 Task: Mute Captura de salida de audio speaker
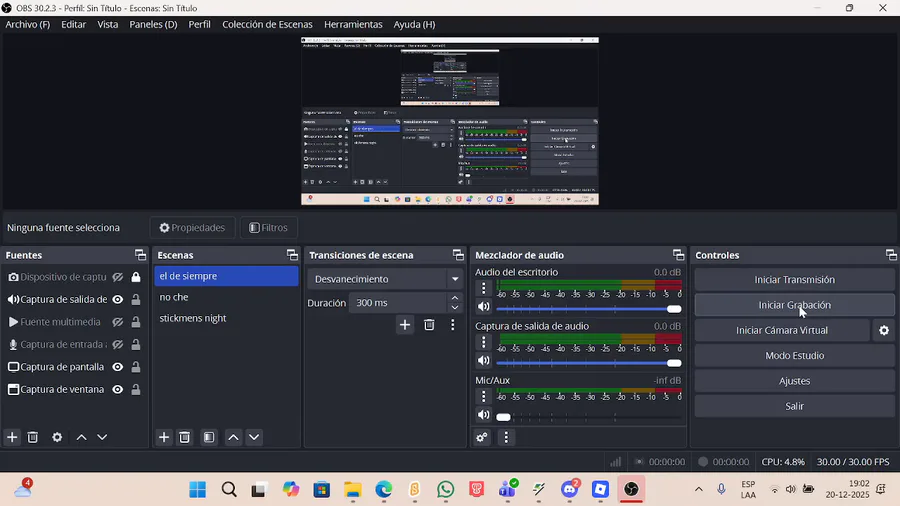pyautogui.click(x=484, y=360)
